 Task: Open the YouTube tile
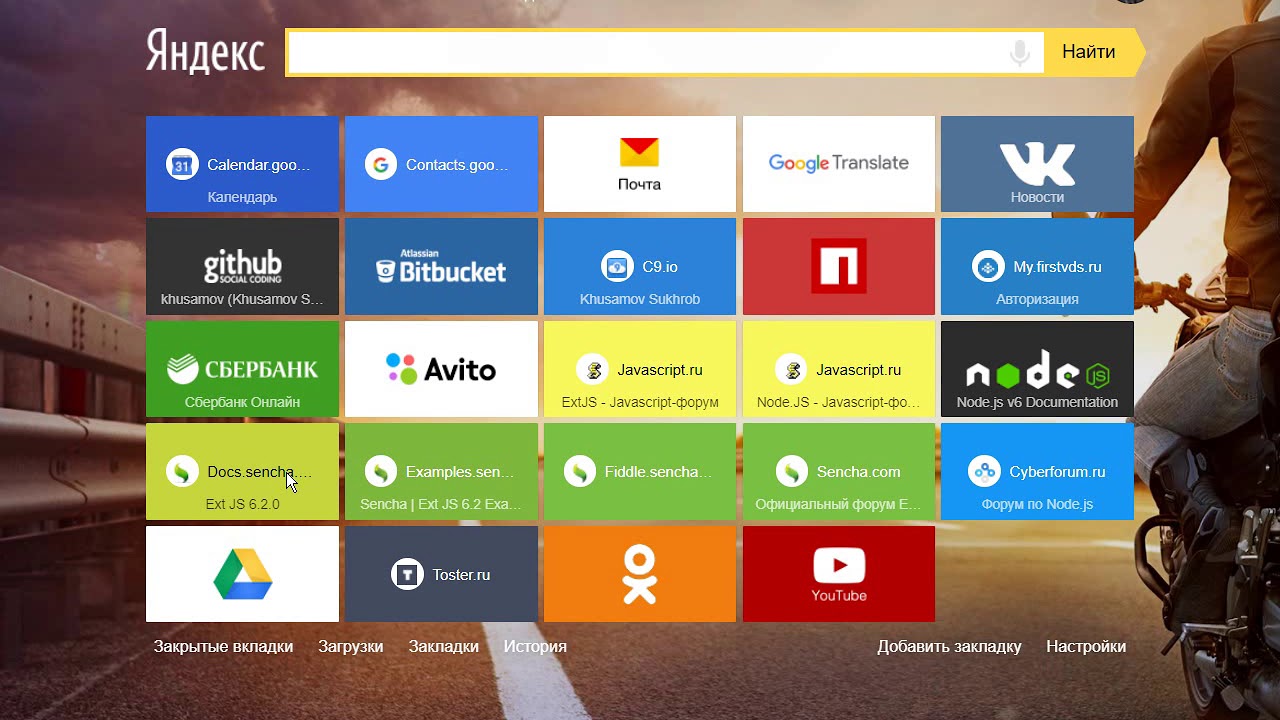click(839, 574)
